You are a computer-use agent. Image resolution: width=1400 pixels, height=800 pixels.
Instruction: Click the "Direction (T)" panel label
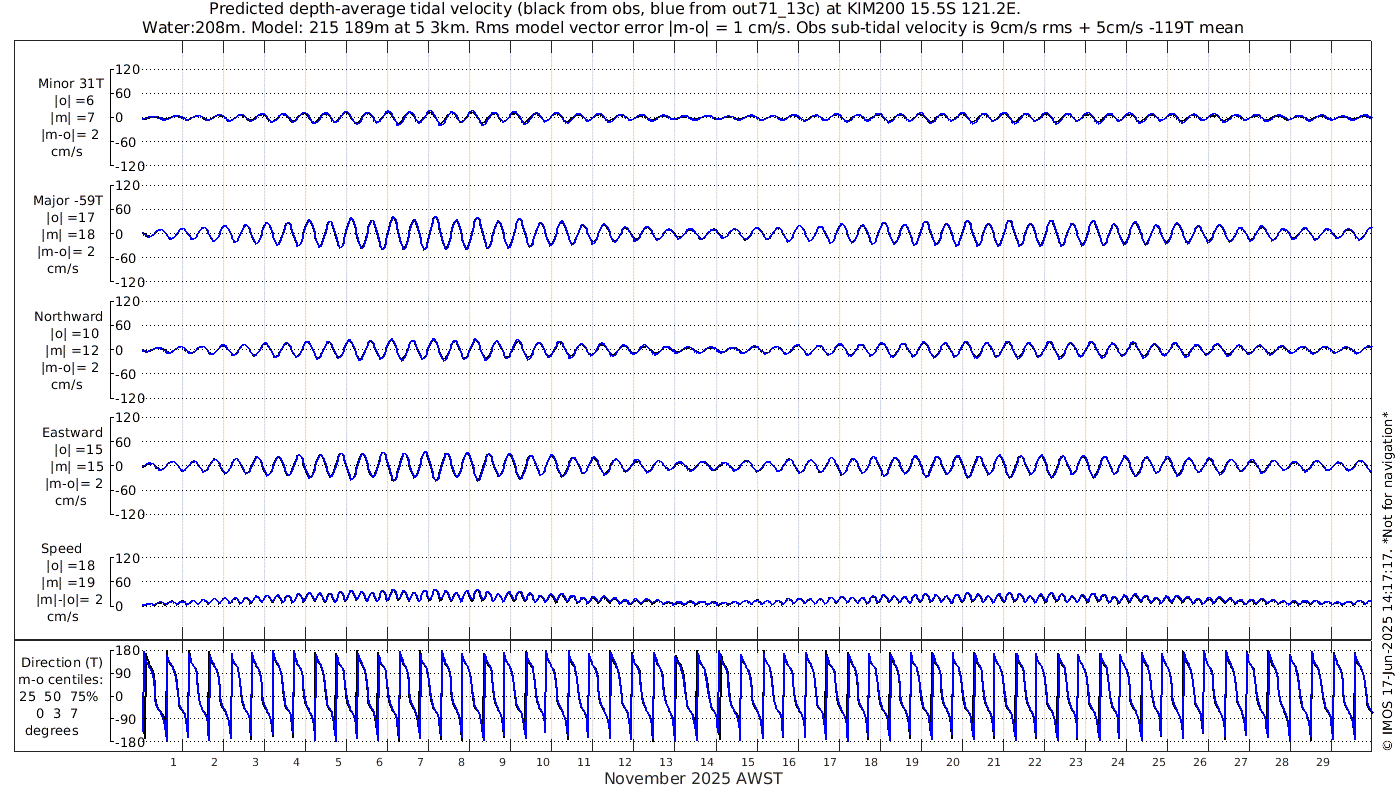62,663
